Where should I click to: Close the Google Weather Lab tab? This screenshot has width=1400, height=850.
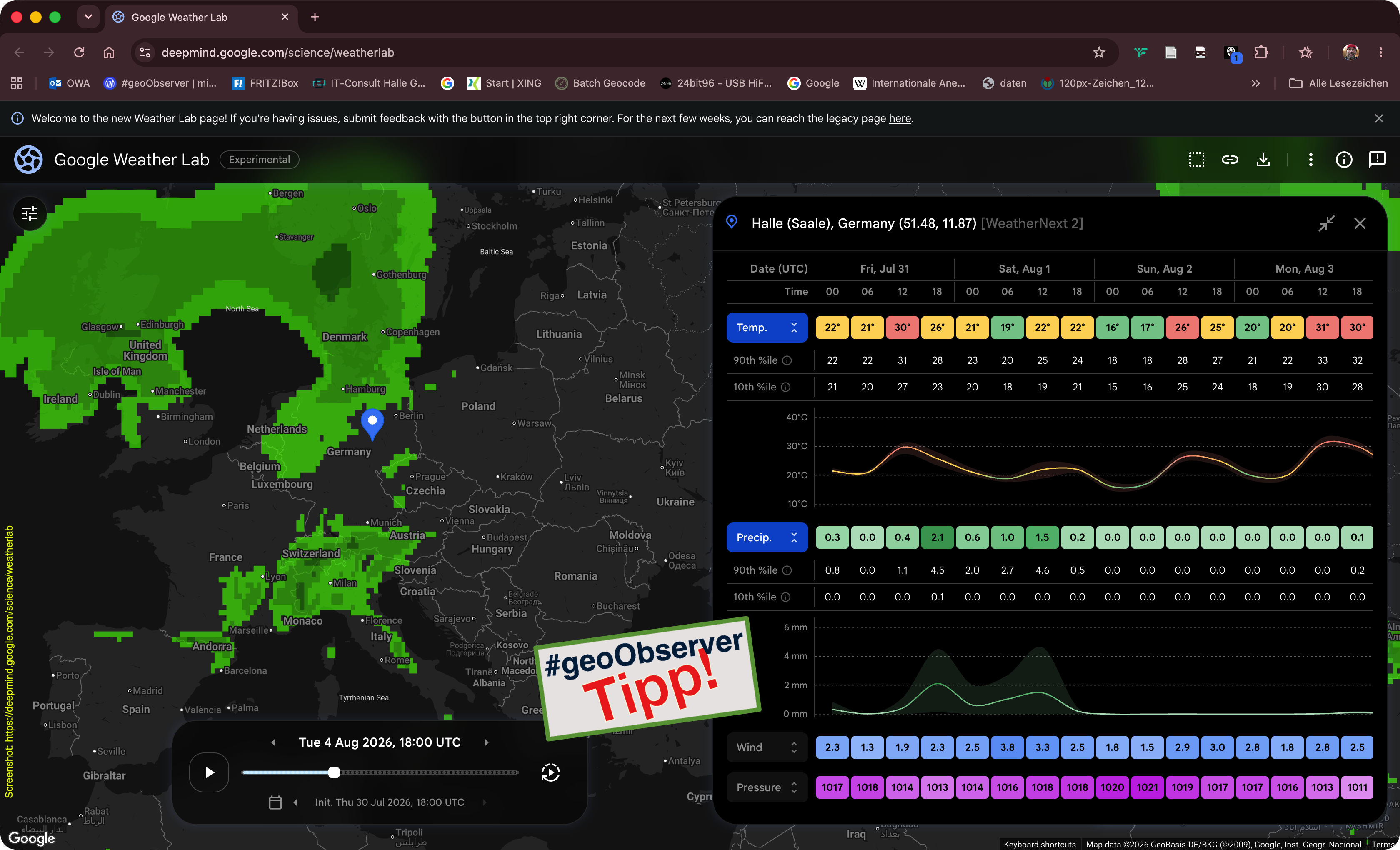pyautogui.click(x=285, y=17)
